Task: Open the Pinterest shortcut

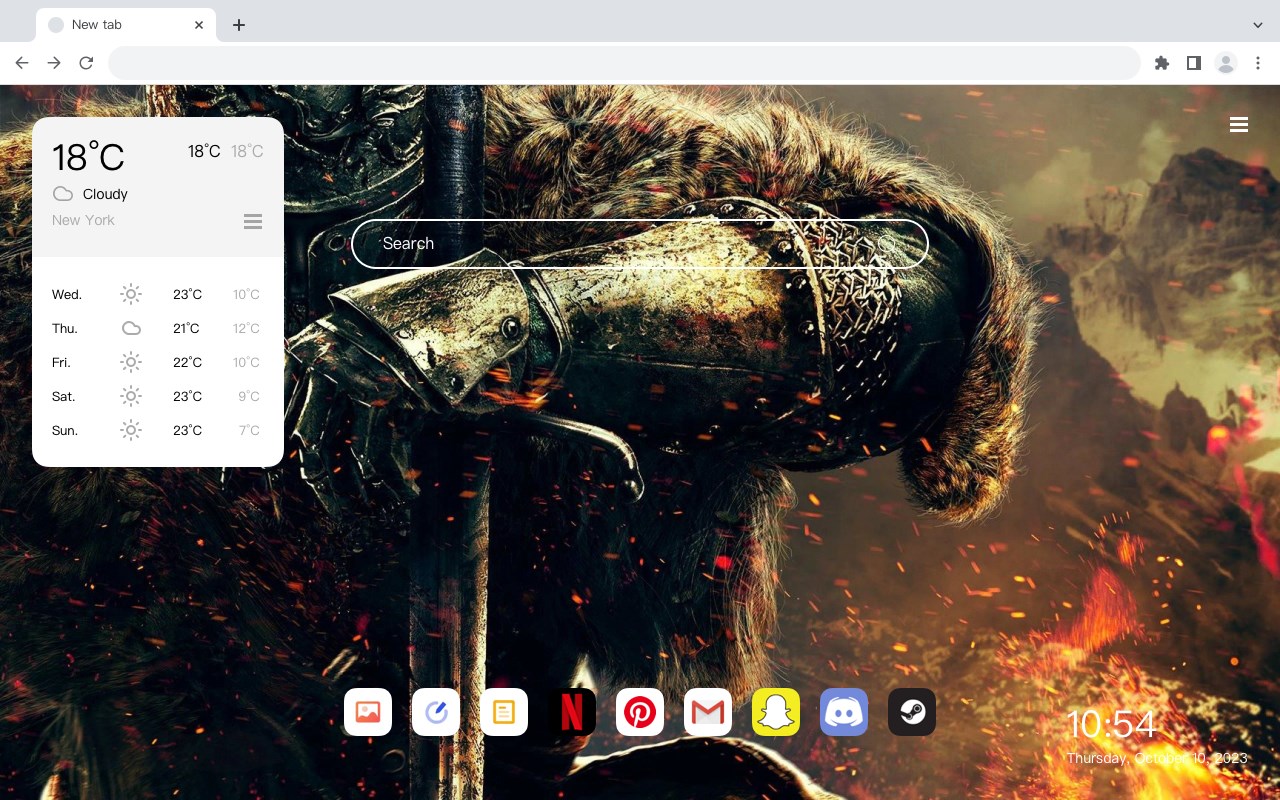Action: coord(640,712)
